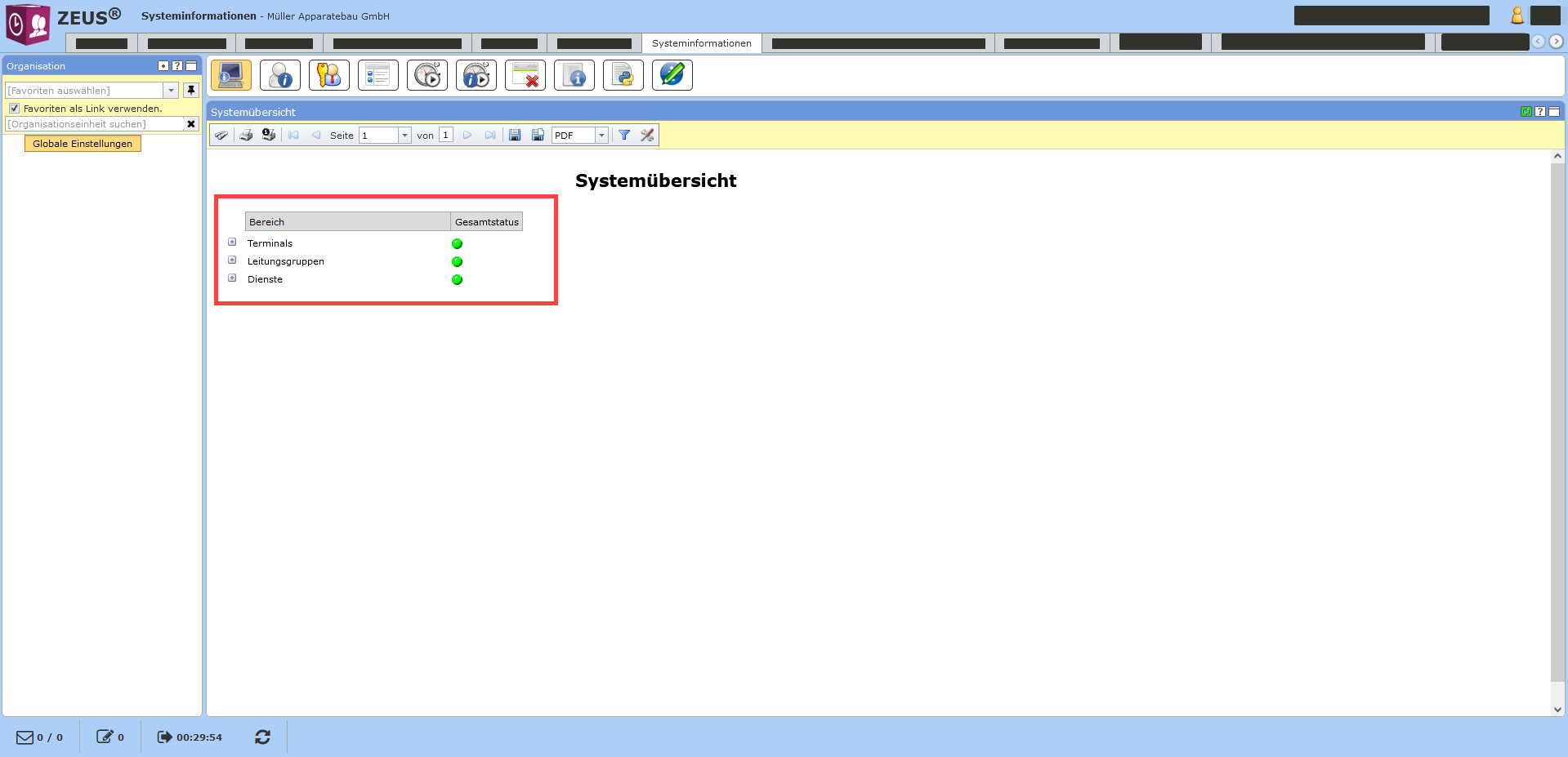Click the binoculars search icon in report toolbar
Screen dimensions: 1568x757
[x=221, y=136]
